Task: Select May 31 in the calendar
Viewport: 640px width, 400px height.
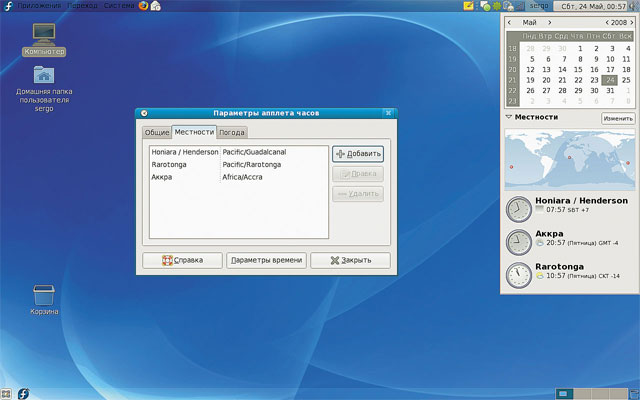Action: click(610, 91)
